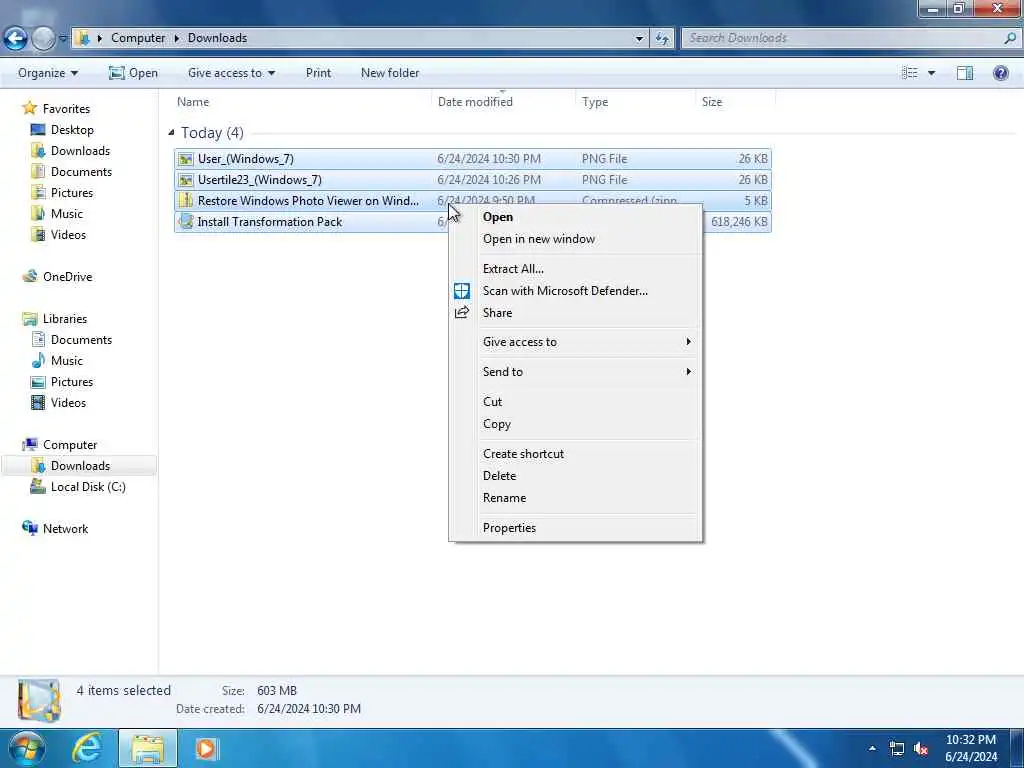This screenshot has width=1024, height=768.
Task: Open the Give access to toolbar dropdown
Action: click(x=231, y=73)
